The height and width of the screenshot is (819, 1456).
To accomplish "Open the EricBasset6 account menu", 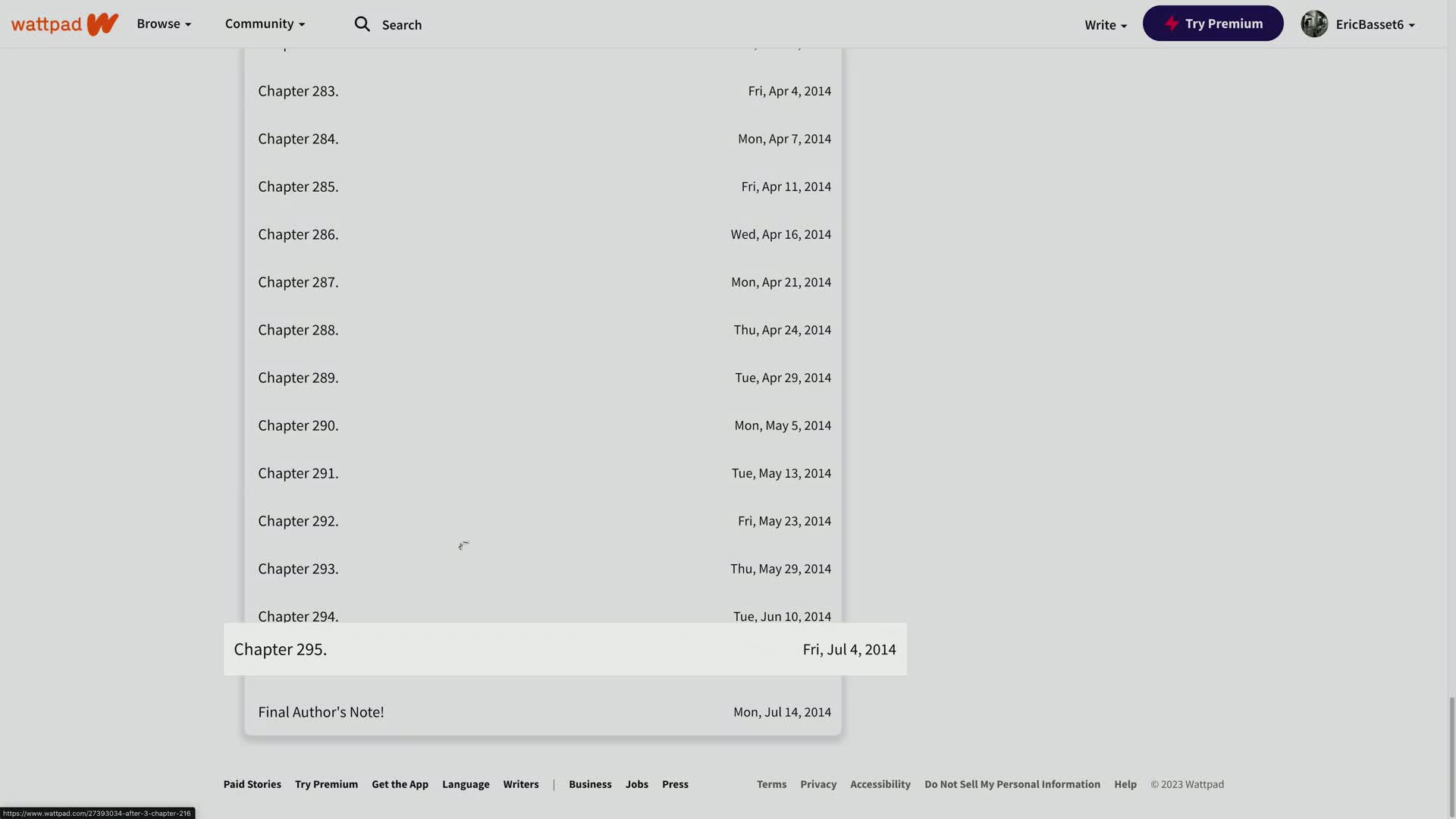I will (x=1375, y=25).
